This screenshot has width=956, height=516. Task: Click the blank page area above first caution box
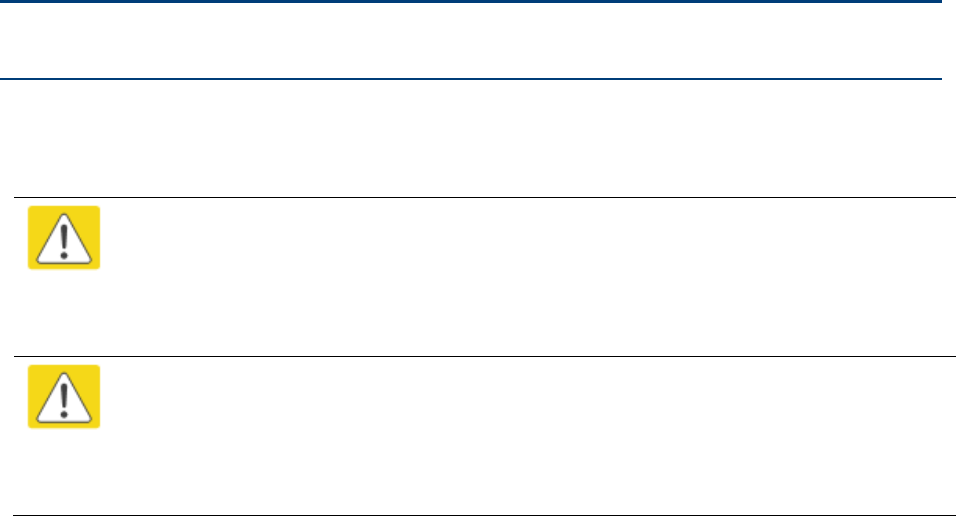point(478,138)
